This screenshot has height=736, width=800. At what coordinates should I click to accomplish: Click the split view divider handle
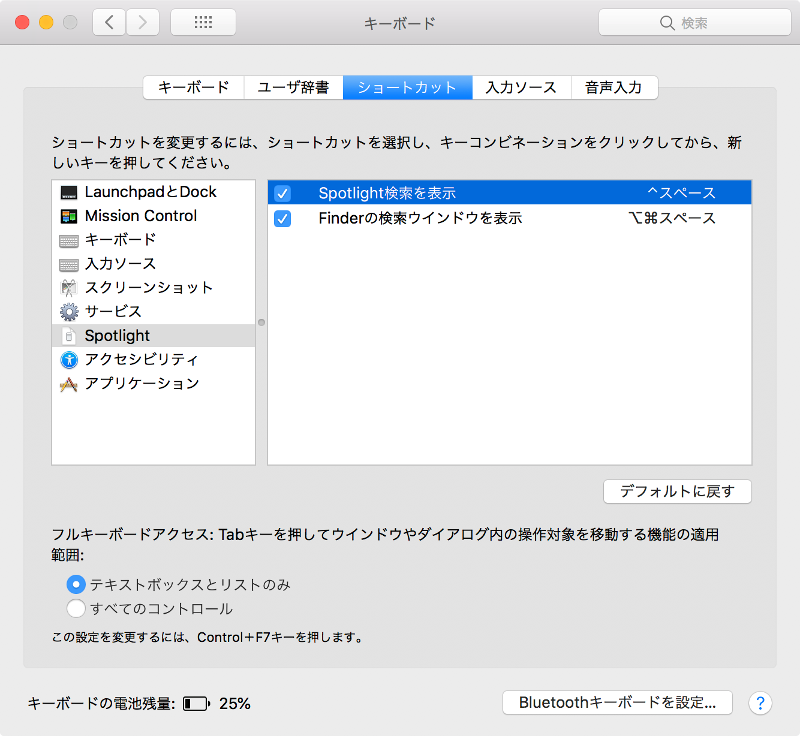261,322
